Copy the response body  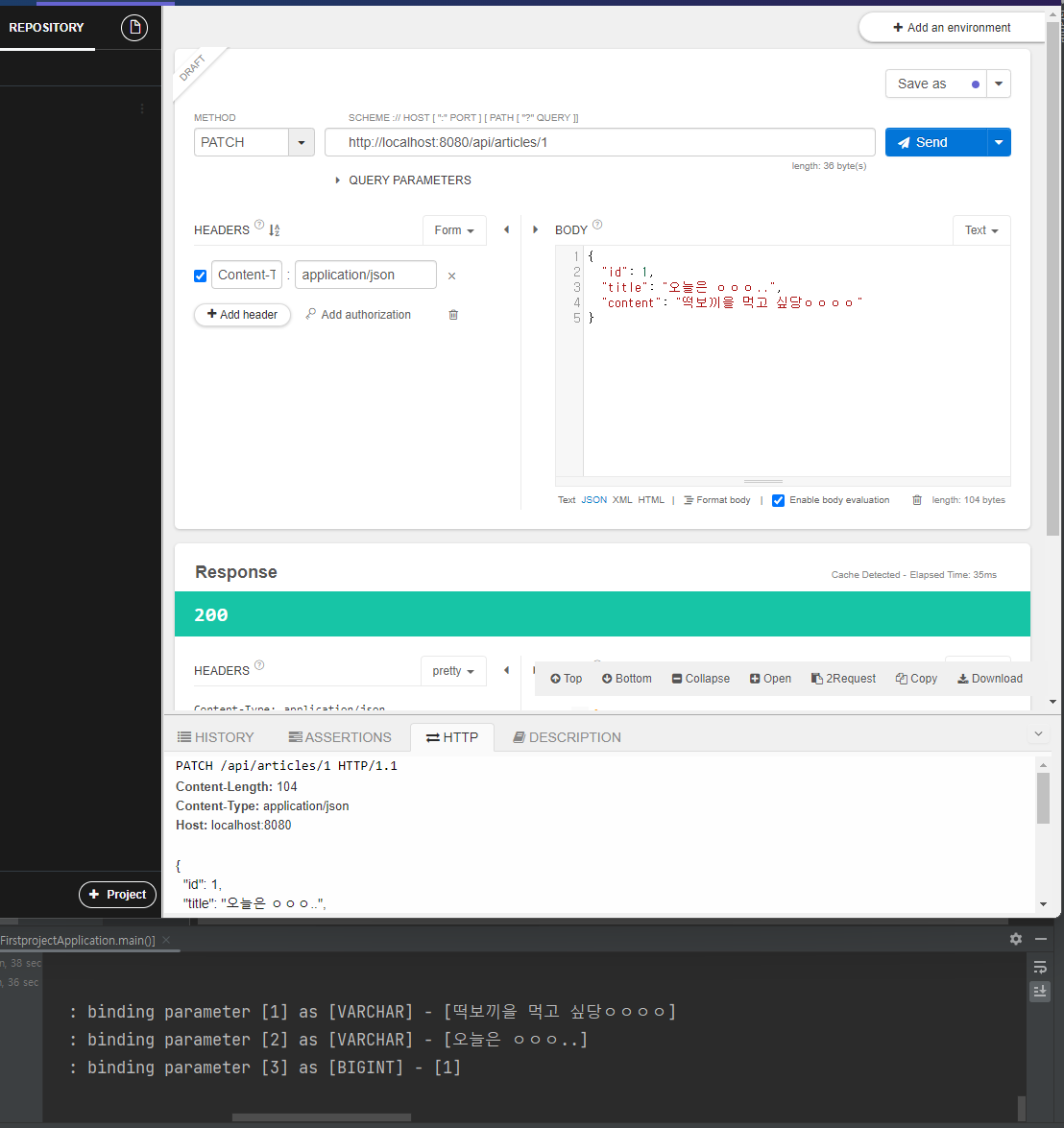[916, 679]
